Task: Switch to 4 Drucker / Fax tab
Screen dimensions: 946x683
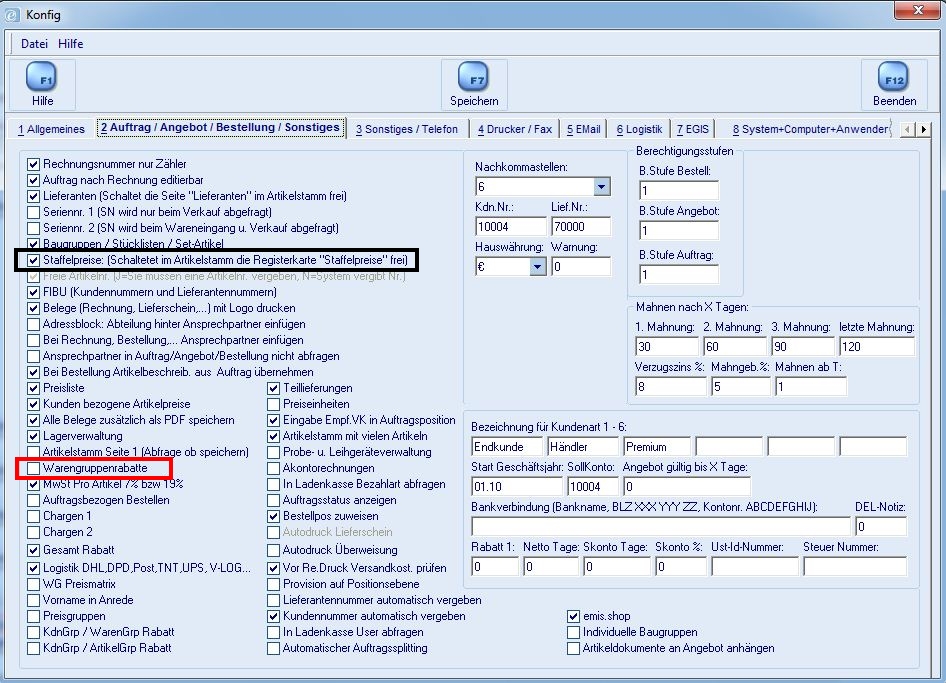Action: [x=515, y=129]
